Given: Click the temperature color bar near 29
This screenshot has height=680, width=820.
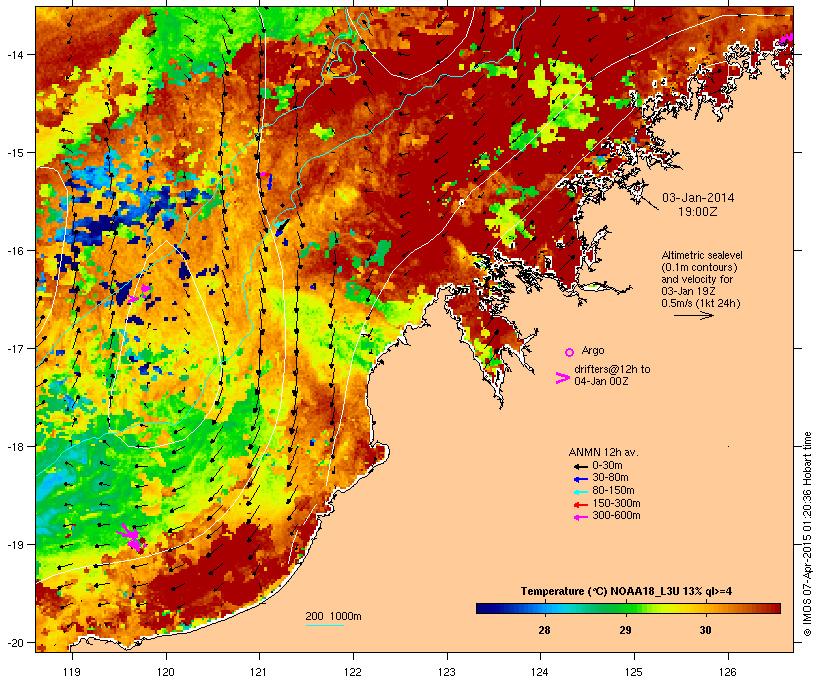Looking at the screenshot, I should pyautogui.click(x=625, y=608).
